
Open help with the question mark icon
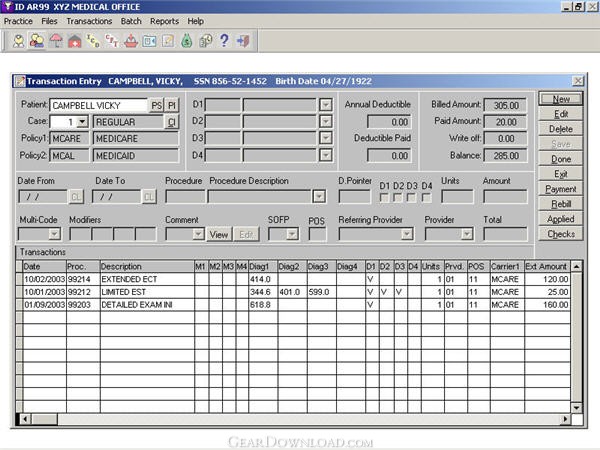[x=224, y=41]
